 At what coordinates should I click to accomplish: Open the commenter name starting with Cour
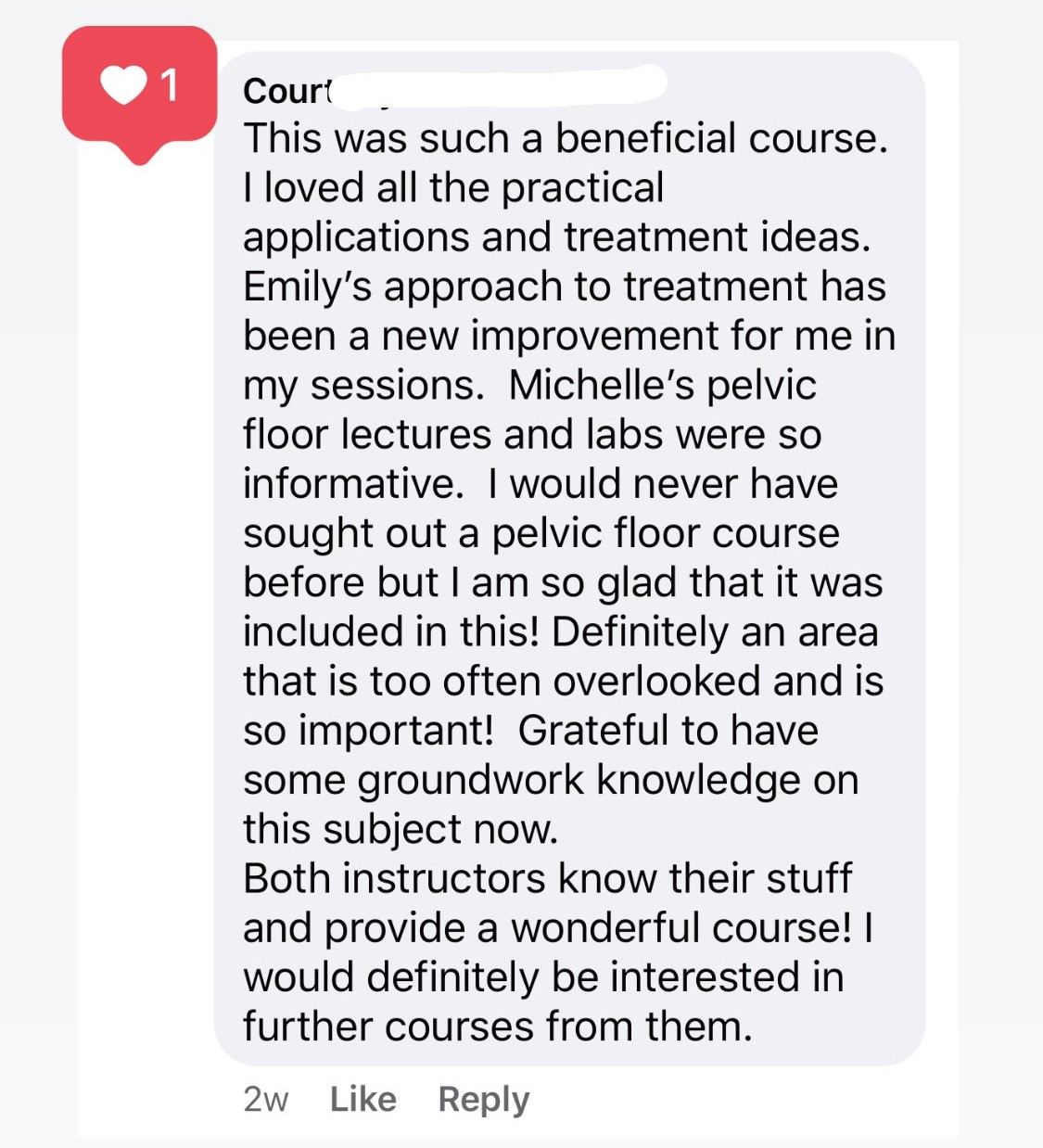coord(286,91)
